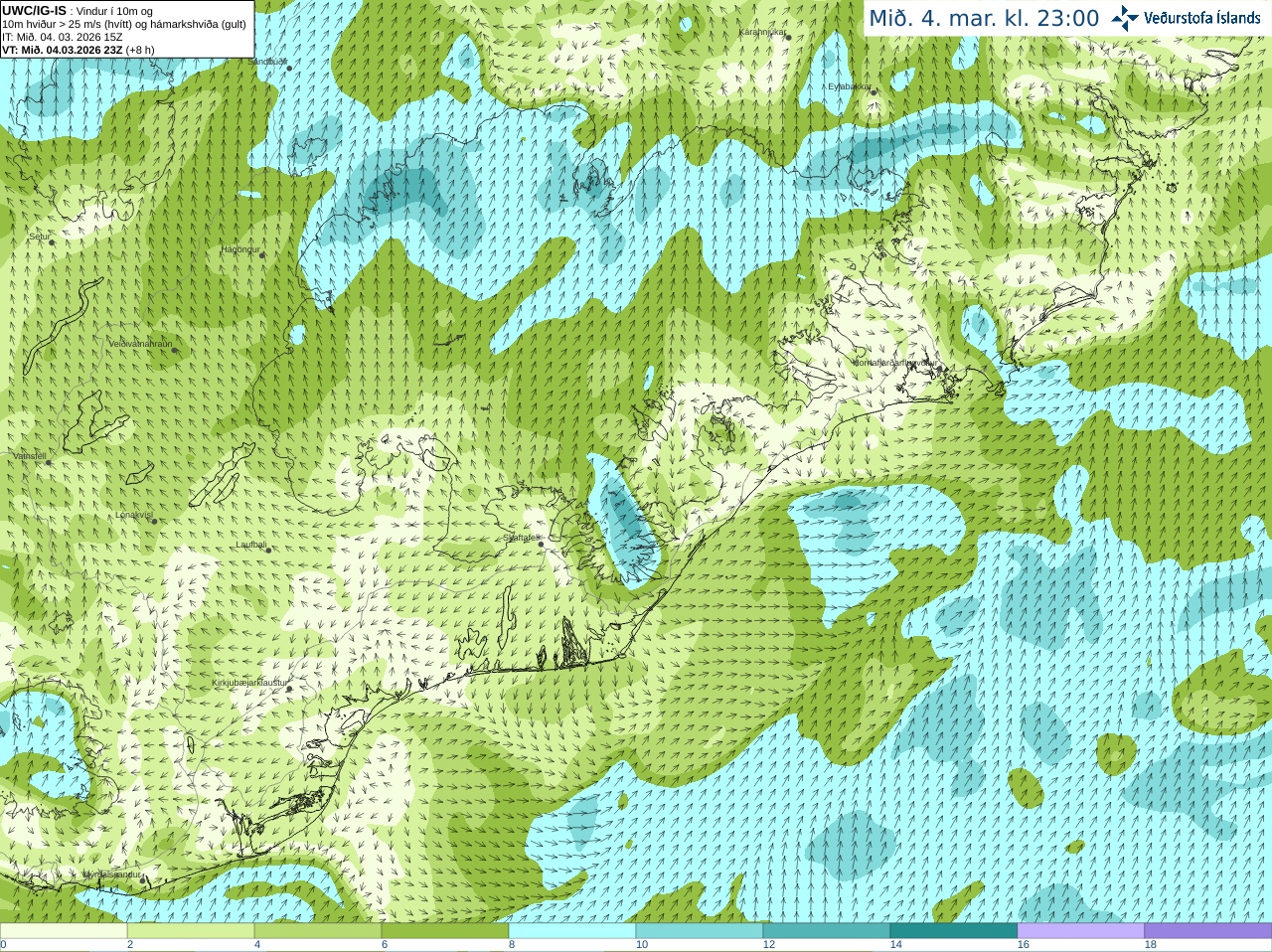The width and height of the screenshot is (1272, 952).
Task: Select the Kárahnjúkar station label
Action: coord(763,32)
